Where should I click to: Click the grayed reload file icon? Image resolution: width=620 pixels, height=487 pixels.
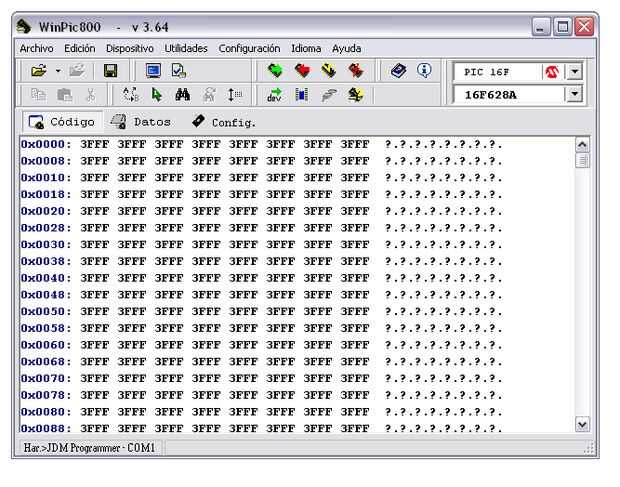[x=77, y=71]
